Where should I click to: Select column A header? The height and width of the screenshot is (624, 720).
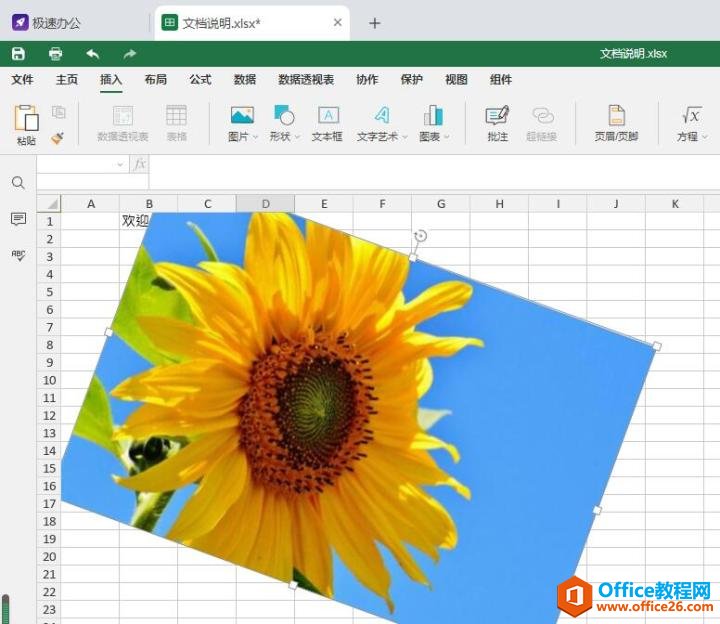click(x=90, y=203)
